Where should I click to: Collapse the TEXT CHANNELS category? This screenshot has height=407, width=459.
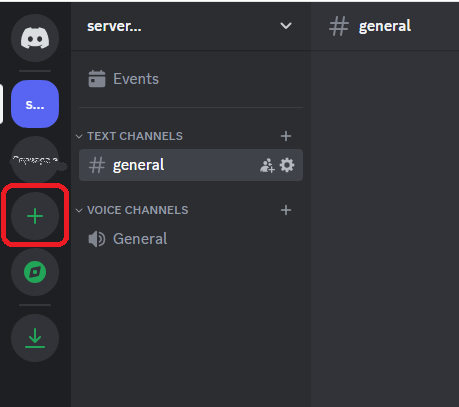click(x=130, y=136)
